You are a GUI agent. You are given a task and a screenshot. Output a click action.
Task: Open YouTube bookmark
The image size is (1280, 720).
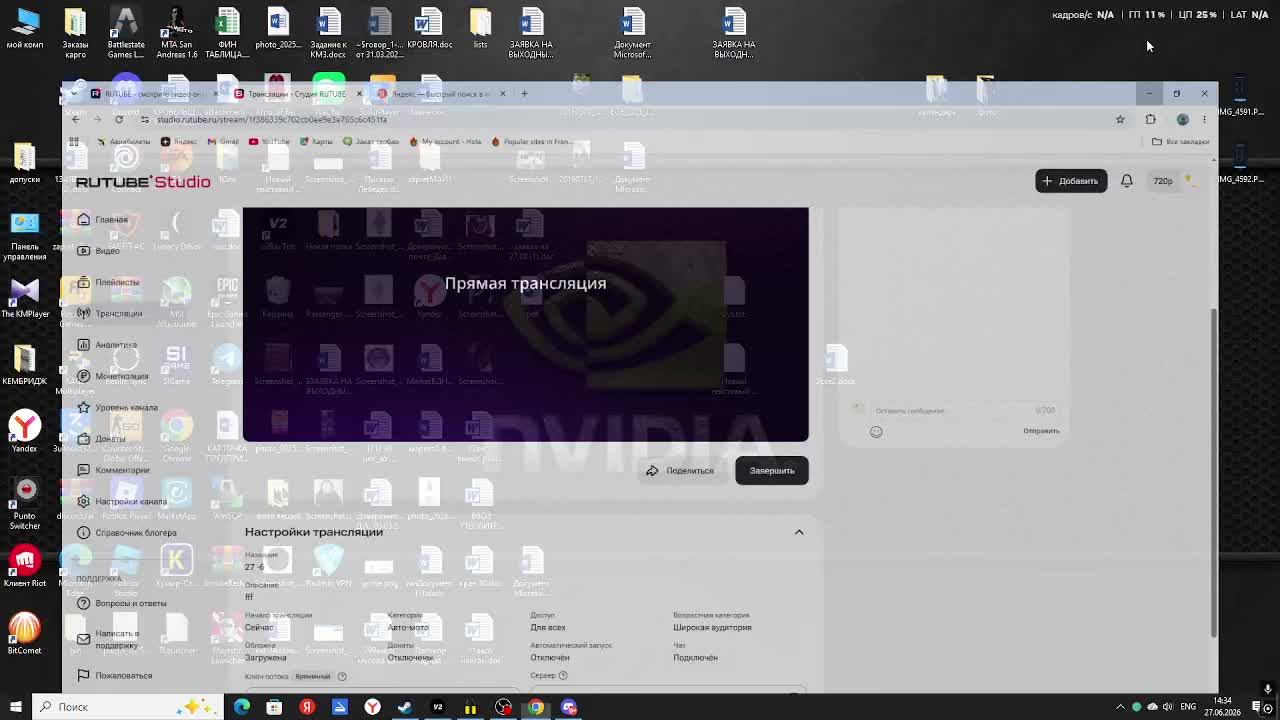click(x=269, y=142)
